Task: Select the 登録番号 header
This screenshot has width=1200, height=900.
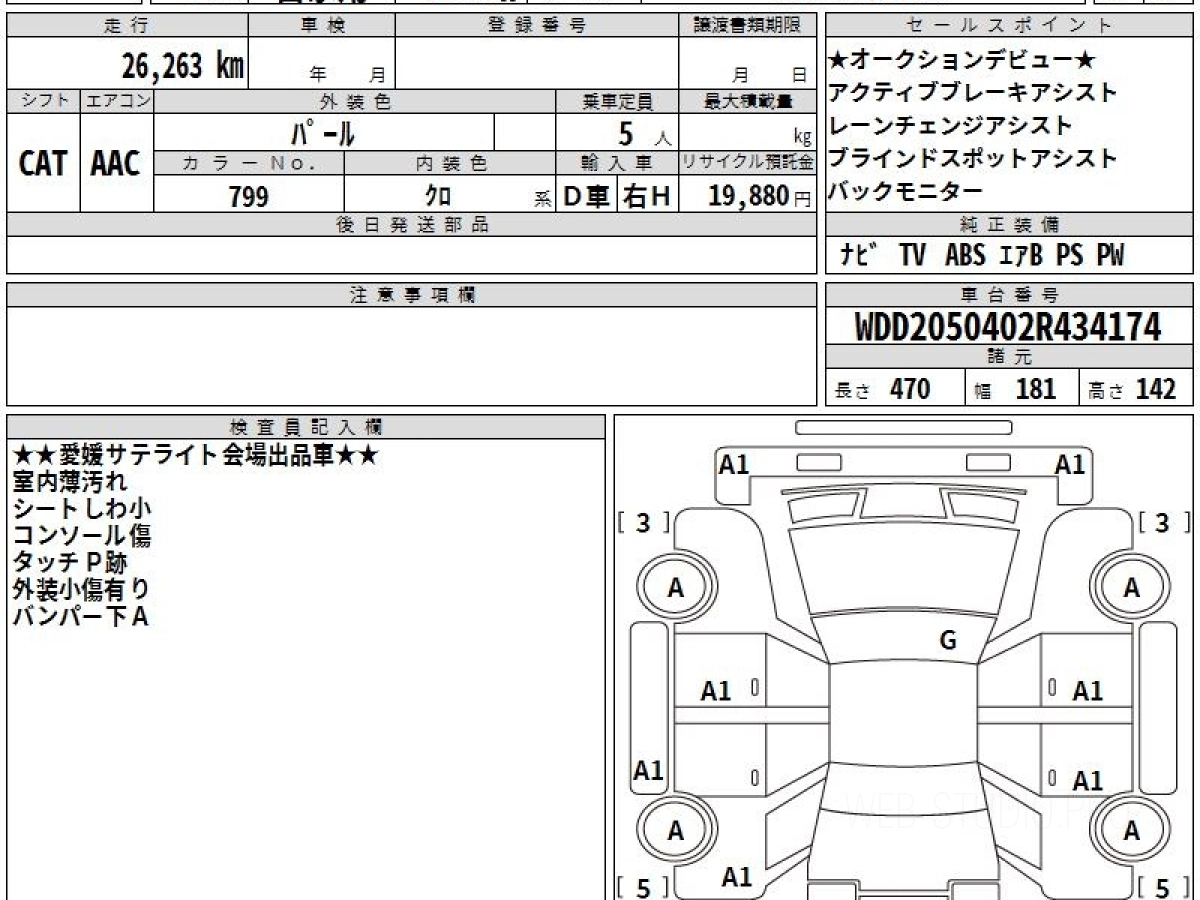Action: coord(537,26)
